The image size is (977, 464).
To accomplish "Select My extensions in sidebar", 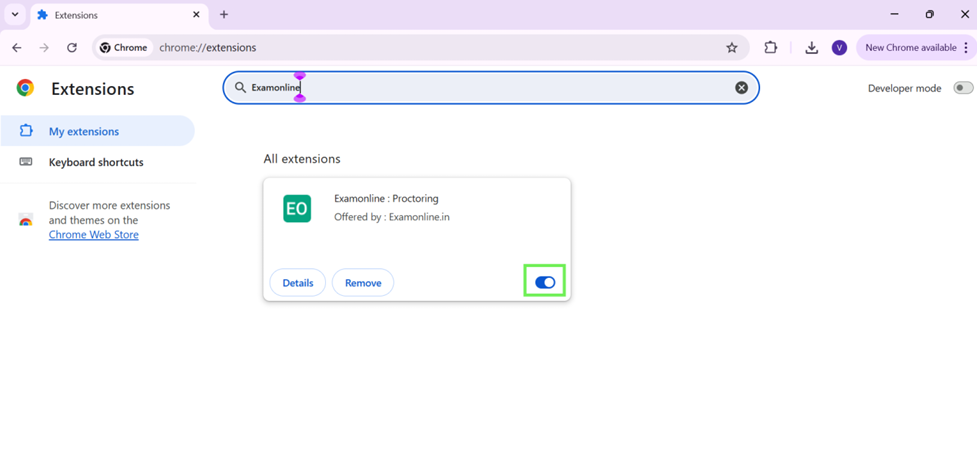I will [x=98, y=131].
